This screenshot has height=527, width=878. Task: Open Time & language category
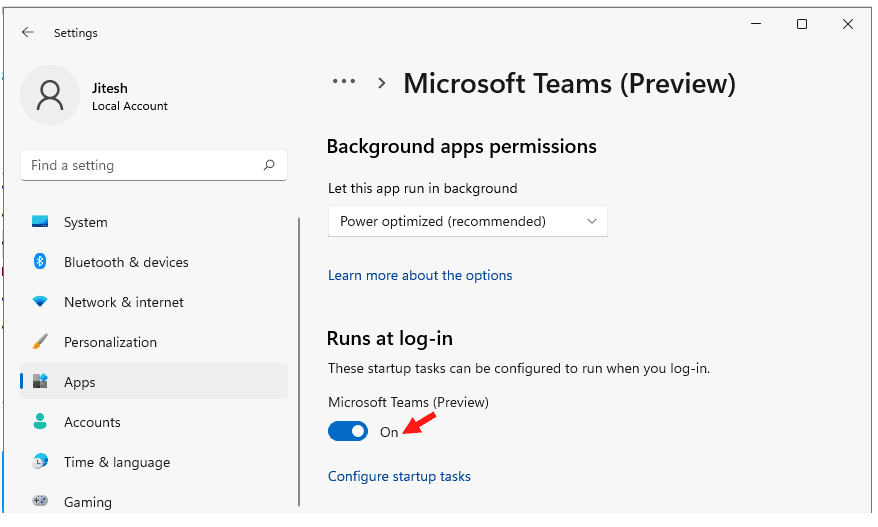117,463
